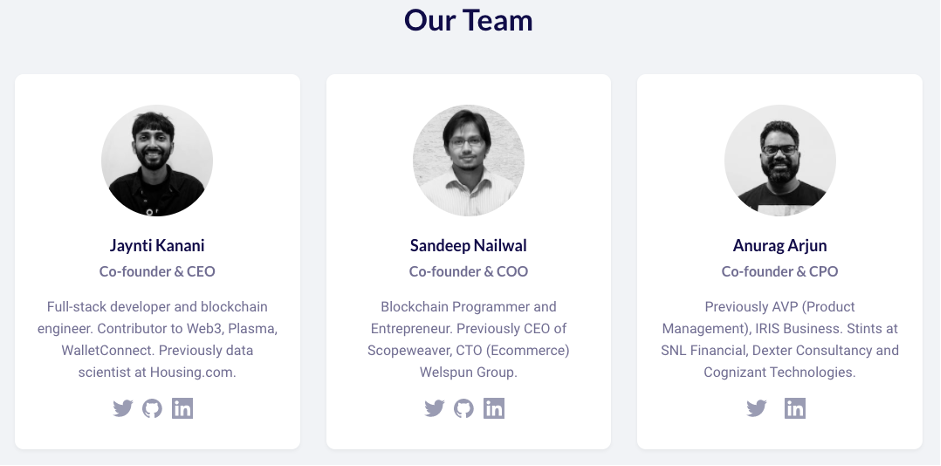The image size is (941, 466).
Task: Open Jaynti Kanani's GitHub icon
Action: [x=152, y=408]
